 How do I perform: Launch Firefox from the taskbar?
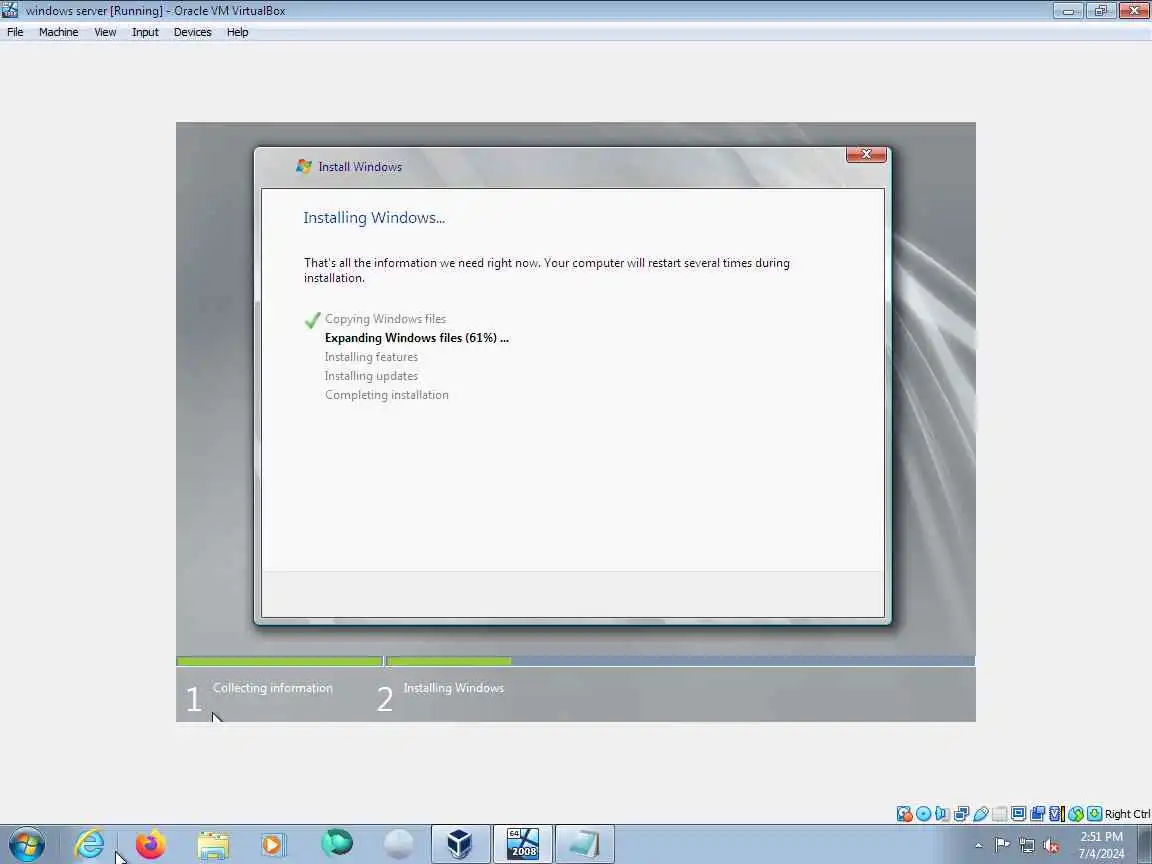pos(151,844)
